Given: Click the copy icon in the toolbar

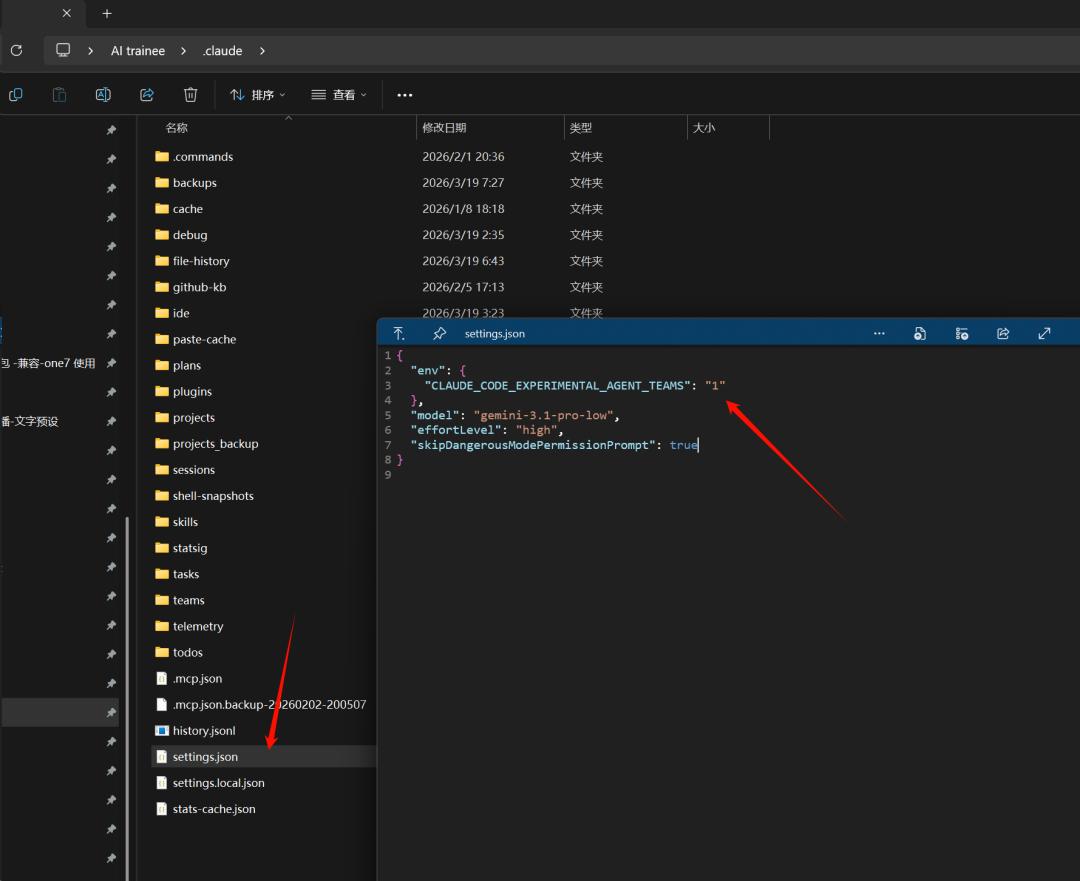Looking at the screenshot, I should pos(16,95).
